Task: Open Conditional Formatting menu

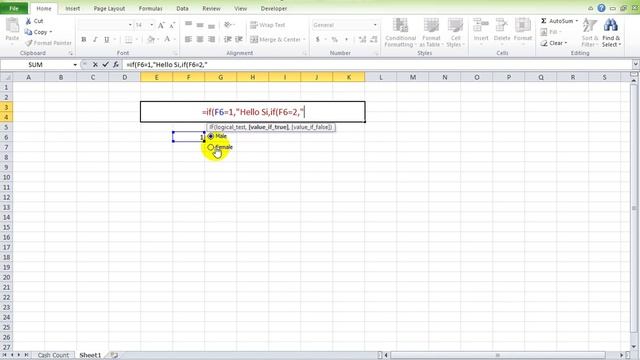Action: pos(400,33)
